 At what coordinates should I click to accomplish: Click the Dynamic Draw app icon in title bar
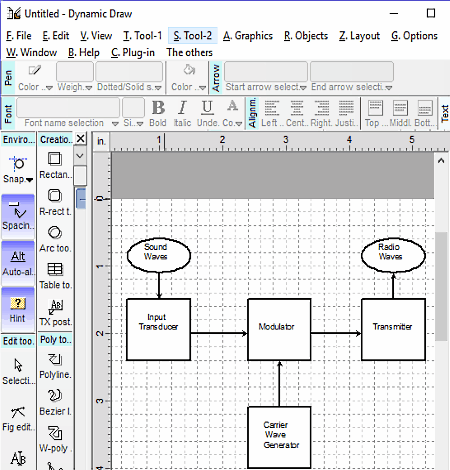click(14, 14)
